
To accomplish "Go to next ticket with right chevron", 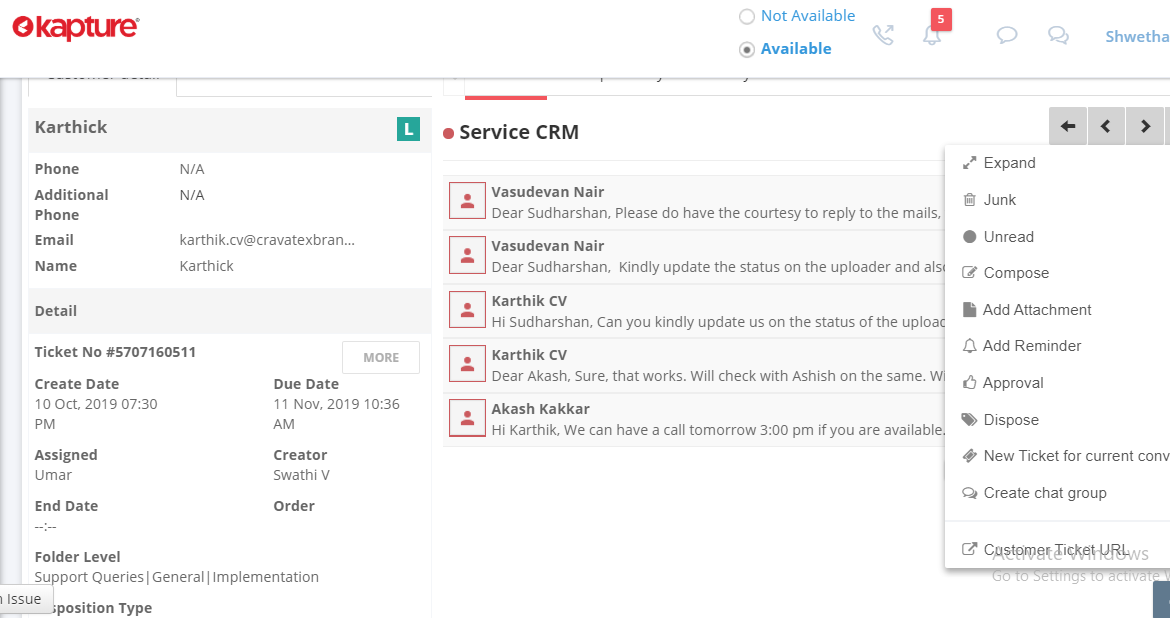I will click(1145, 126).
